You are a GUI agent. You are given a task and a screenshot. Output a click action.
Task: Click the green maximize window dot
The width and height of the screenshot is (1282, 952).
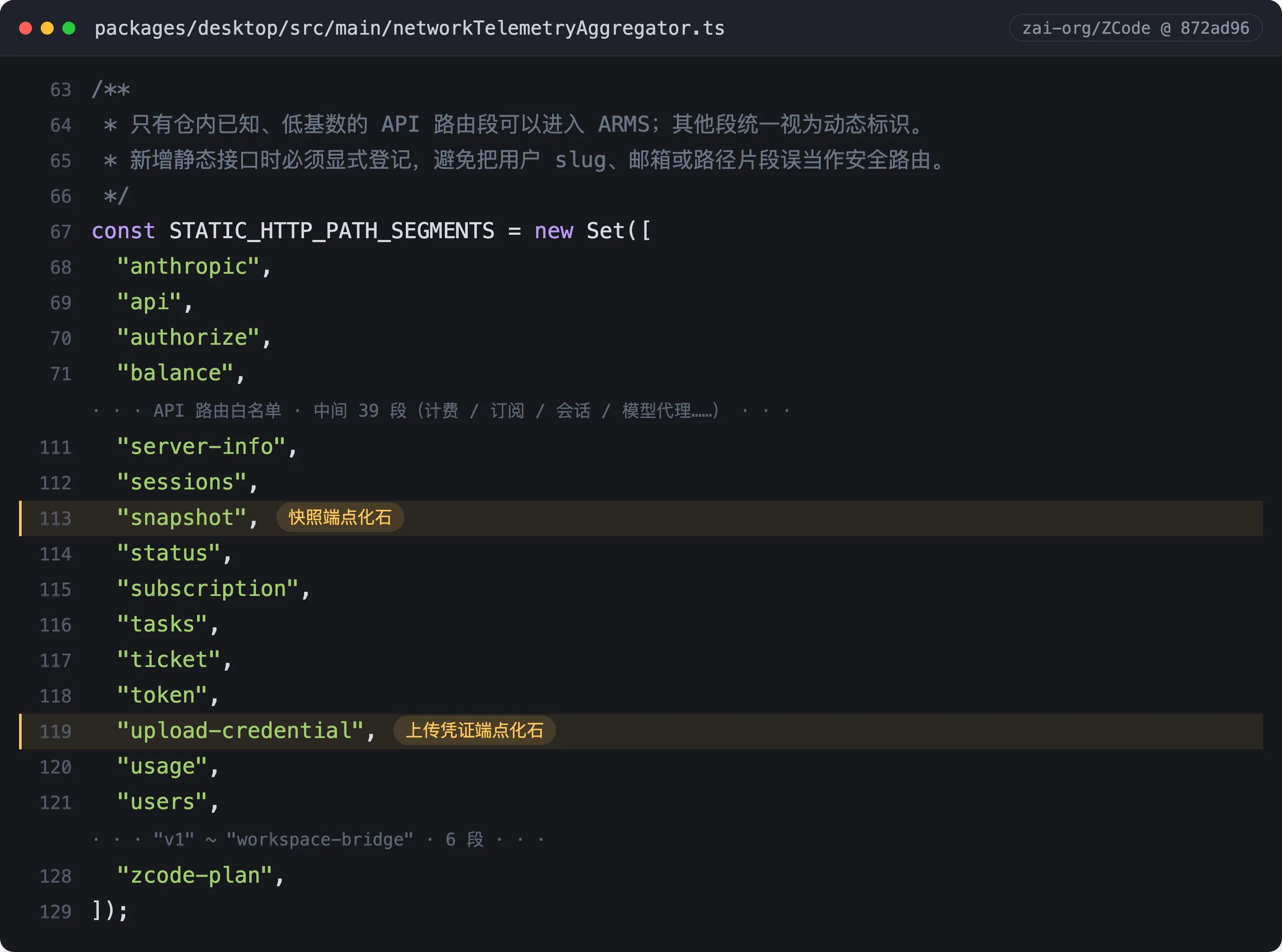69,28
